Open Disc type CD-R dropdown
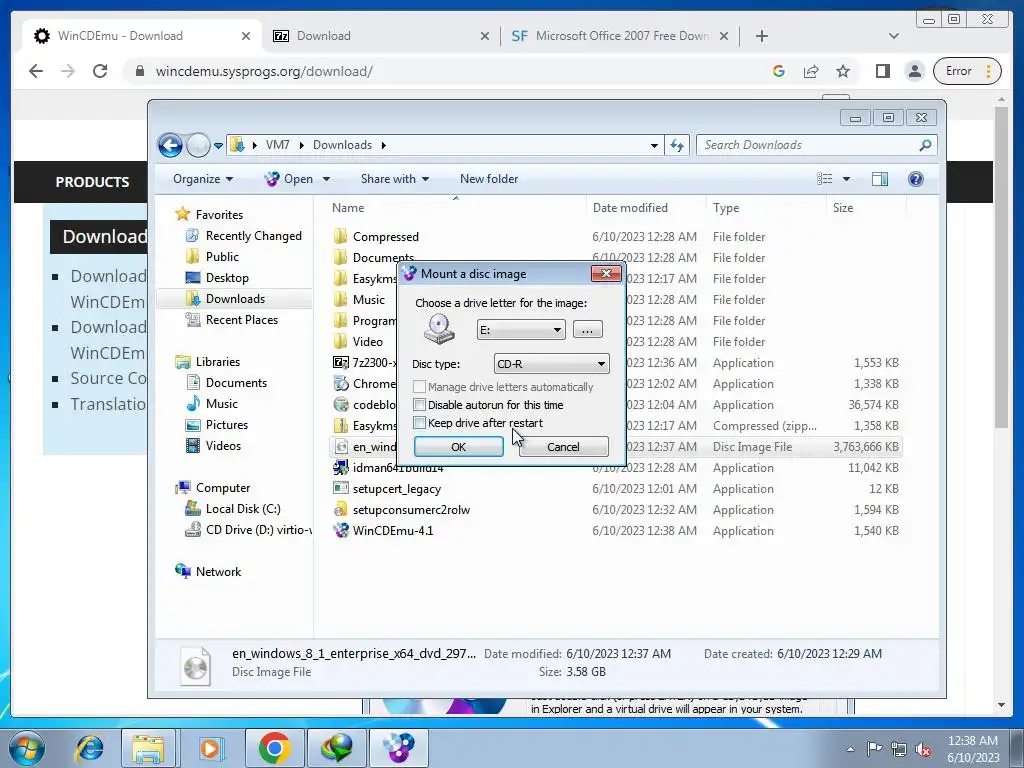 point(552,364)
